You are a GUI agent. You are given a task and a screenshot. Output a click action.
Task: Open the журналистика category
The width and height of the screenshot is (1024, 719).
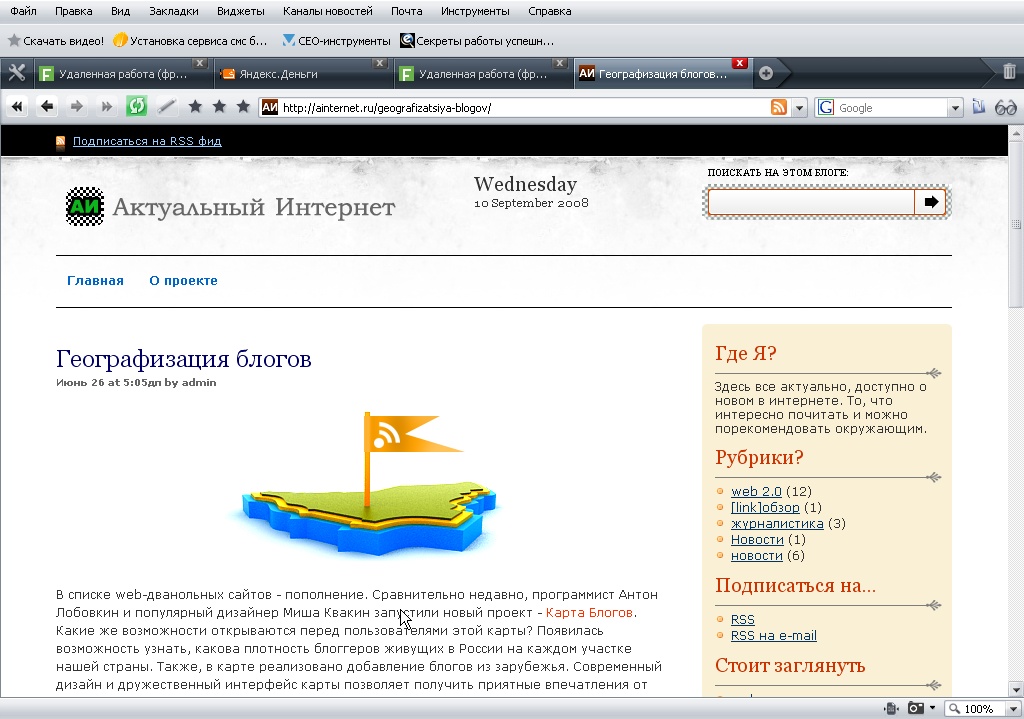777,523
